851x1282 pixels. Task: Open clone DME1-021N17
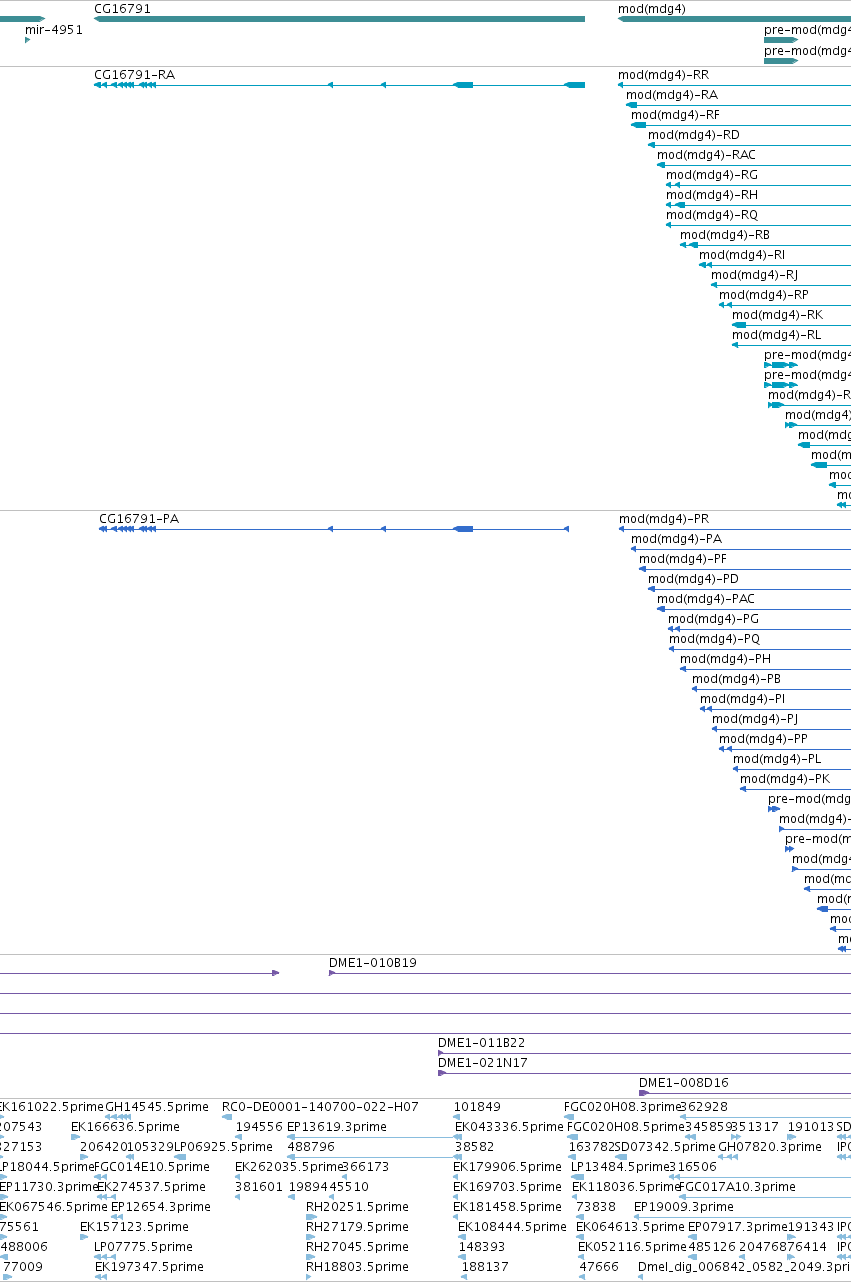tap(483, 1063)
